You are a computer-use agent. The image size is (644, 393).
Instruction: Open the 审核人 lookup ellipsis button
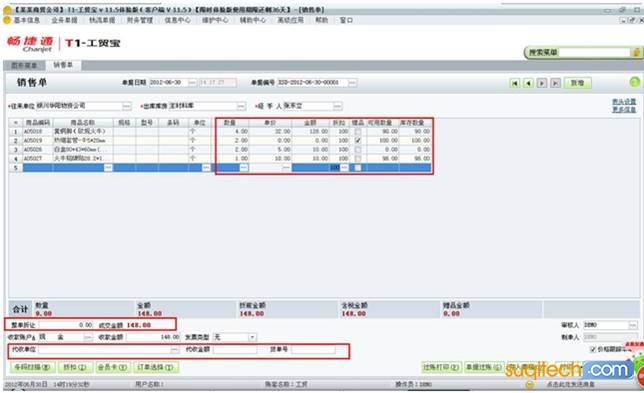[633, 325]
